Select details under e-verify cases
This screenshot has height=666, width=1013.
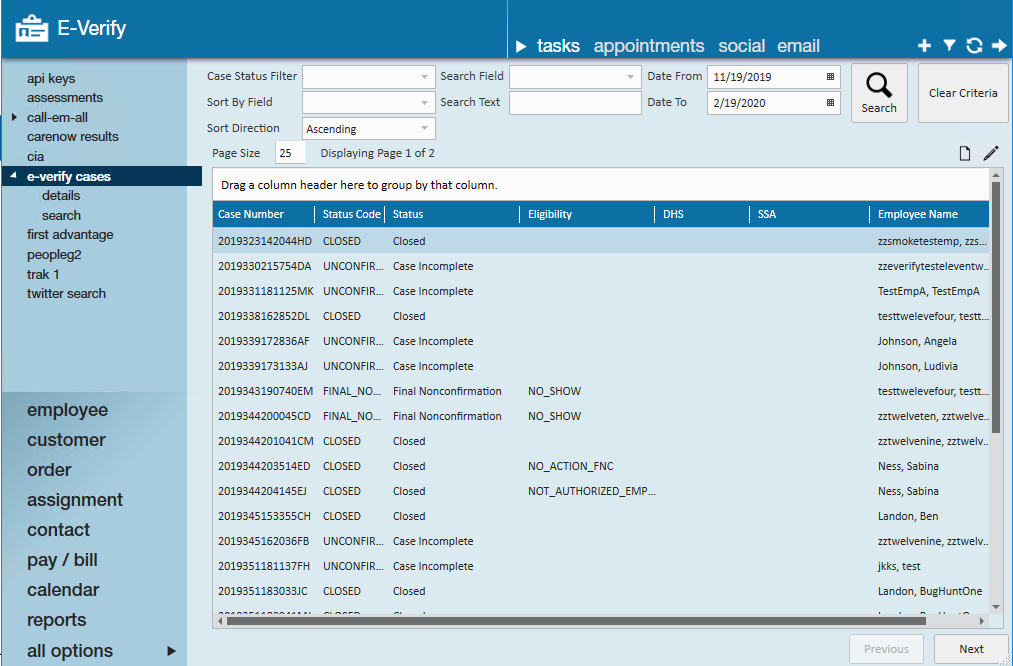coord(61,196)
